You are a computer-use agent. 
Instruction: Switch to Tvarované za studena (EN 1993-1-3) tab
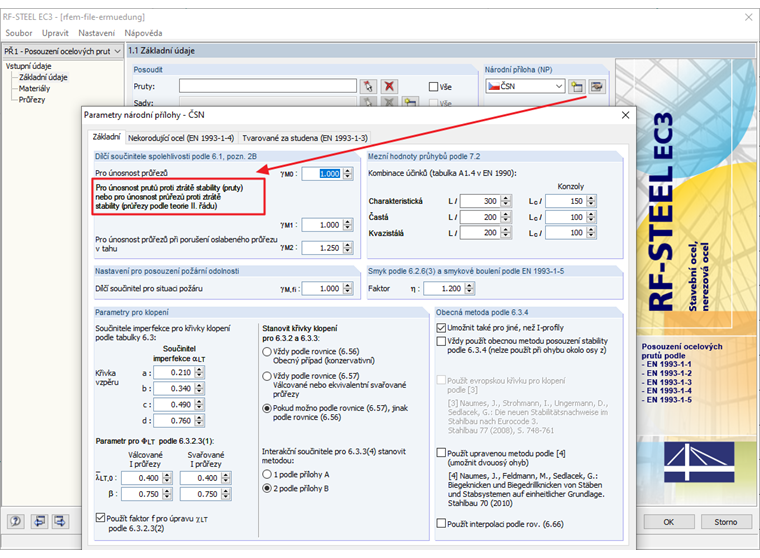305,138
